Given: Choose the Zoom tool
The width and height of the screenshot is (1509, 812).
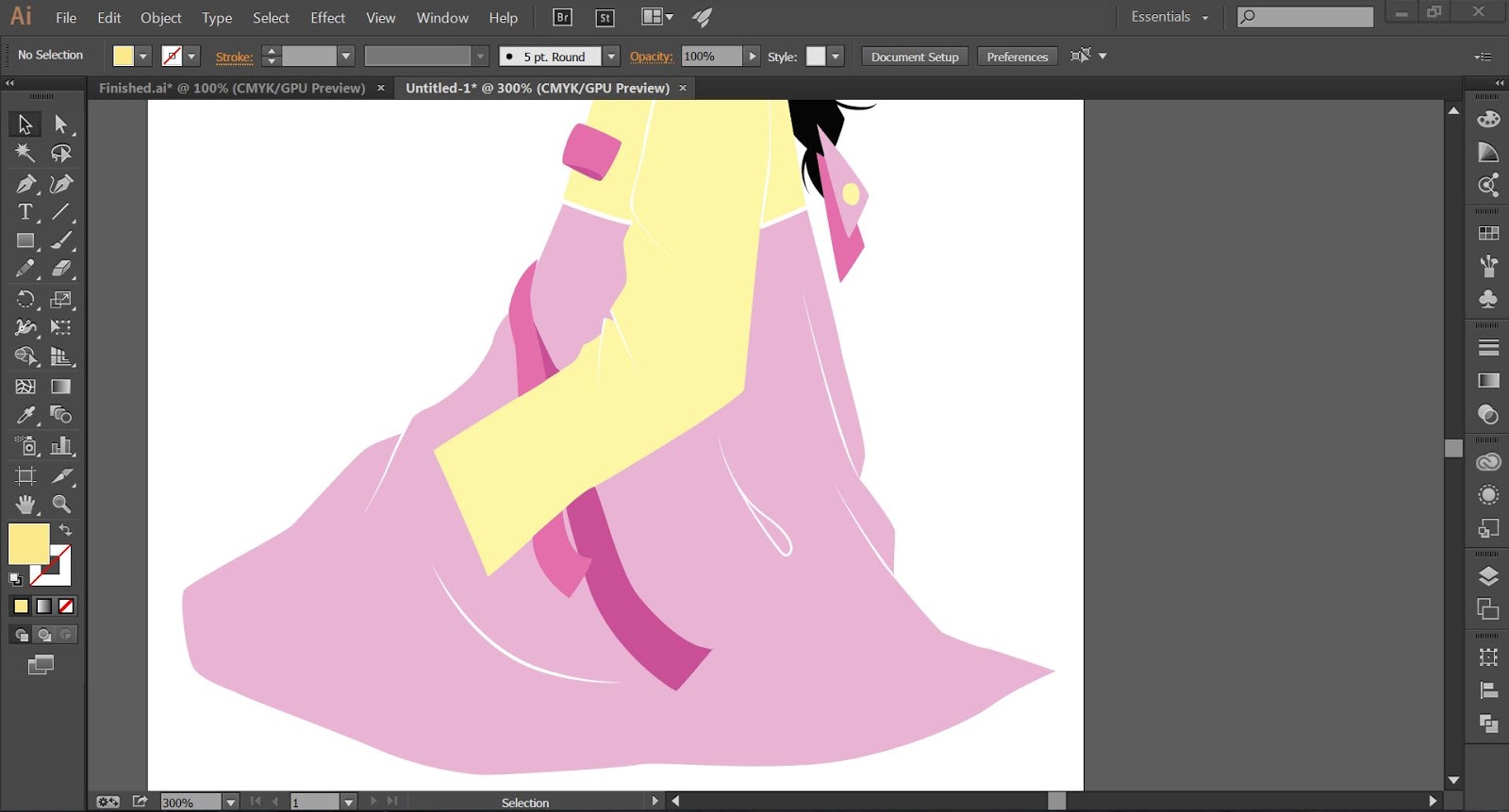Looking at the screenshot, I should 61,504.
